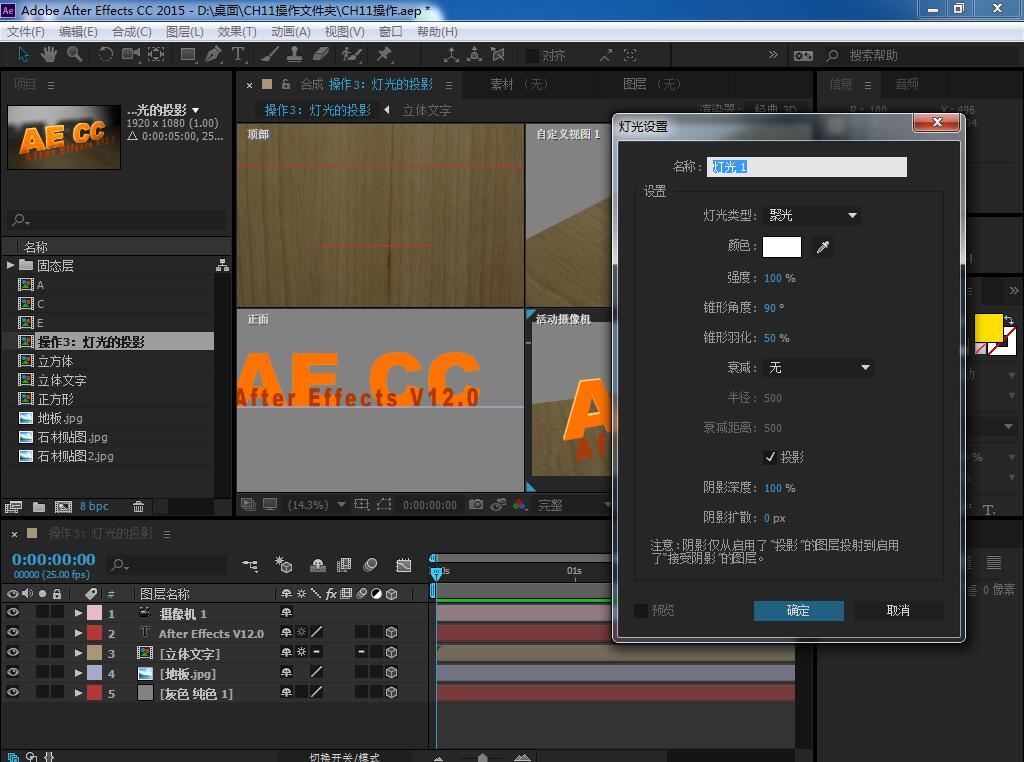
Task: Toggle the 投影 (casts shadows) checkbox
Action: [770, 457]
